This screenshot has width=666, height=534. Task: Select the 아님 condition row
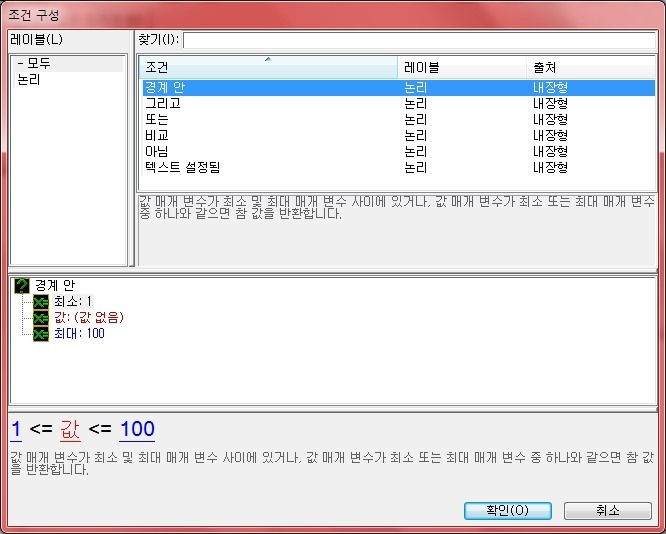point(398,151)
